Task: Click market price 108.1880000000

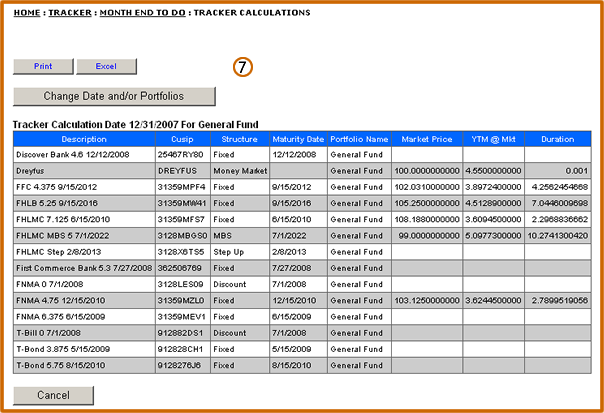Action: click(x=427, y=219)
